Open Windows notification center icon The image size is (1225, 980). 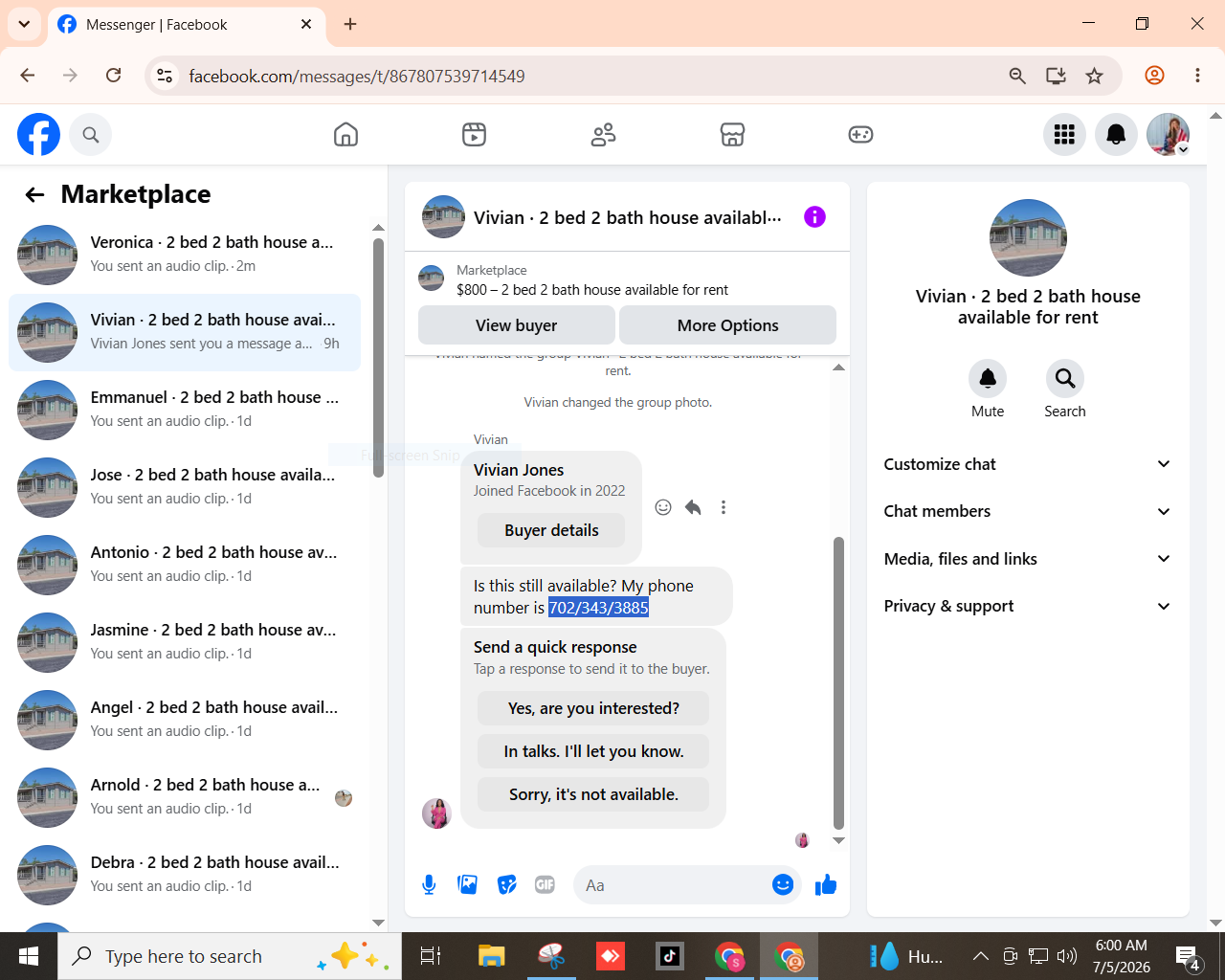point(1187,956)
